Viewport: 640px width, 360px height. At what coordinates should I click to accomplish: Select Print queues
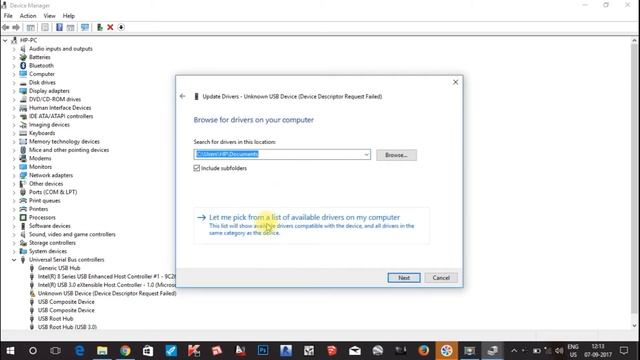[44, 201]
